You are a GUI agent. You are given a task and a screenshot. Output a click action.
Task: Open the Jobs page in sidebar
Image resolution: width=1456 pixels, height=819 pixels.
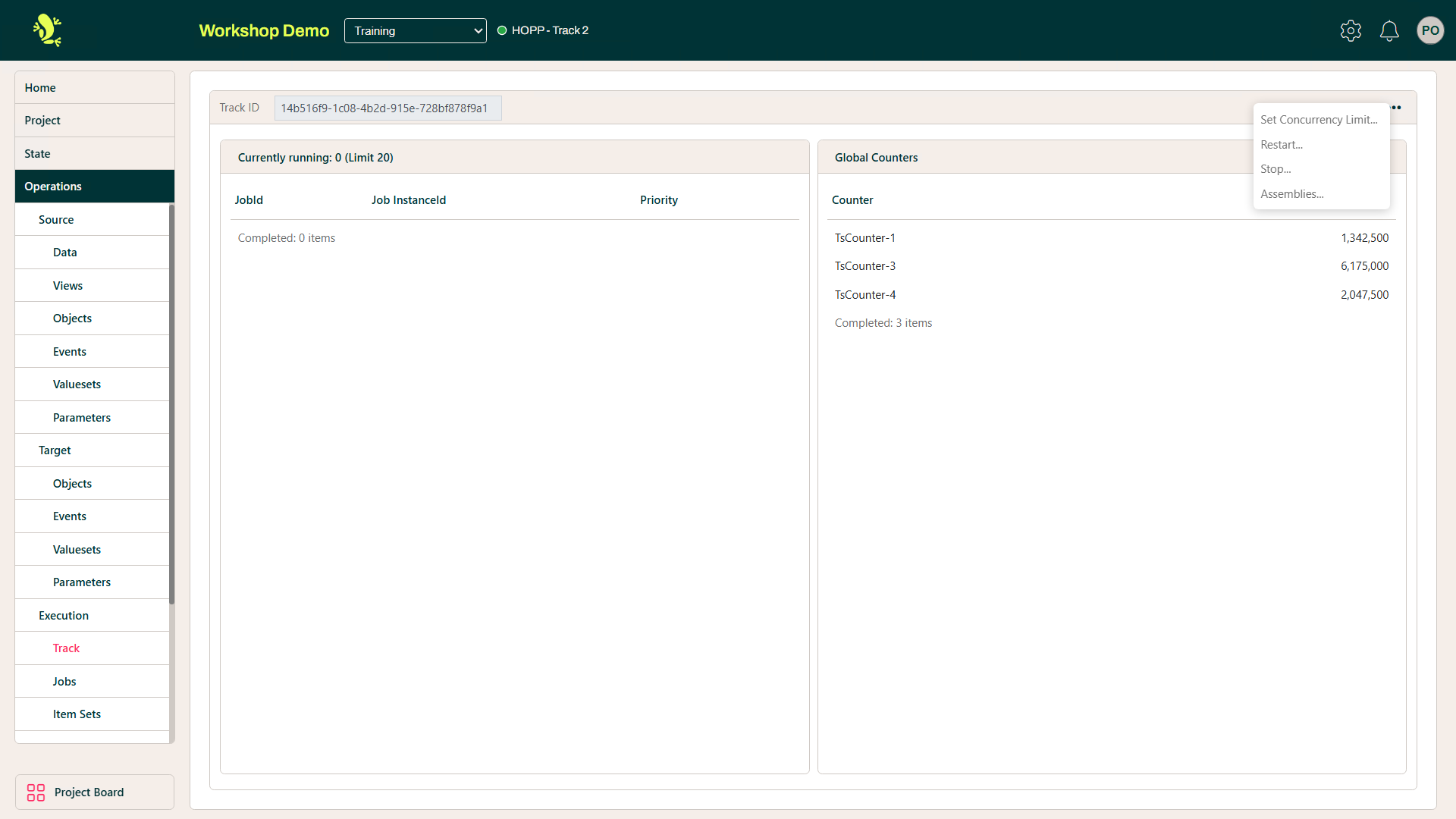64,682
